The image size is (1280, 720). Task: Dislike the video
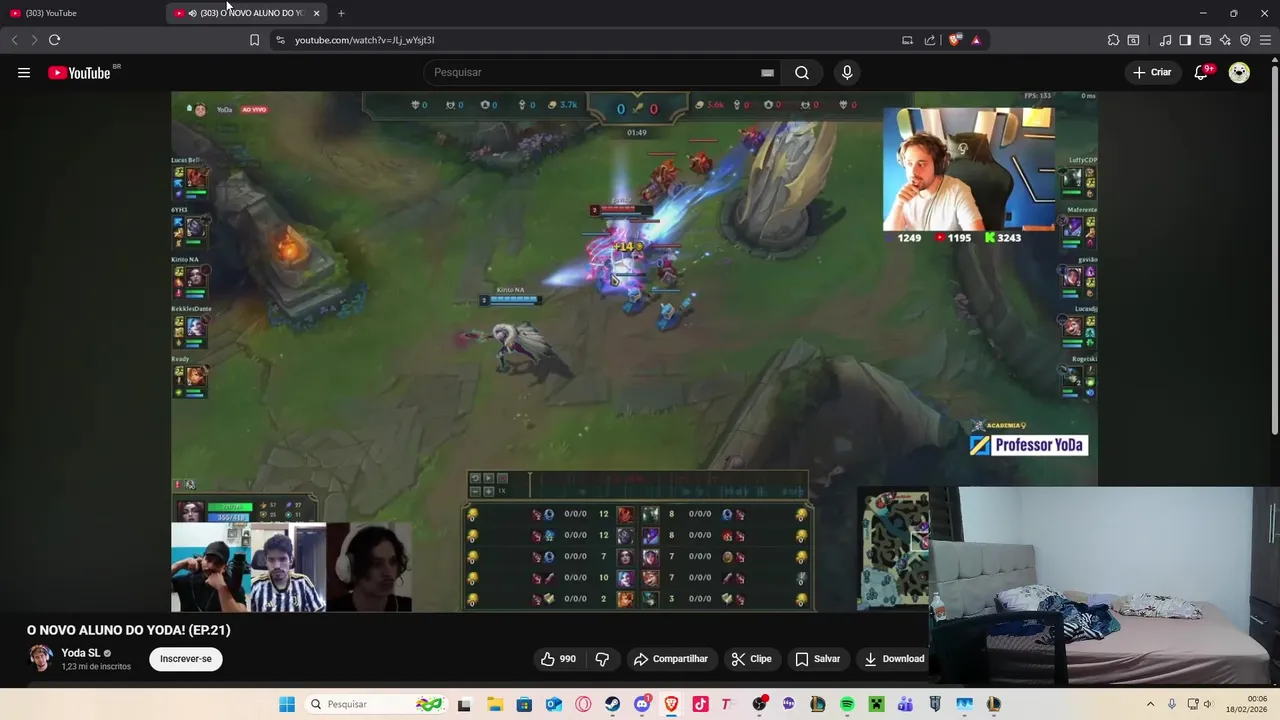point(602,659)
